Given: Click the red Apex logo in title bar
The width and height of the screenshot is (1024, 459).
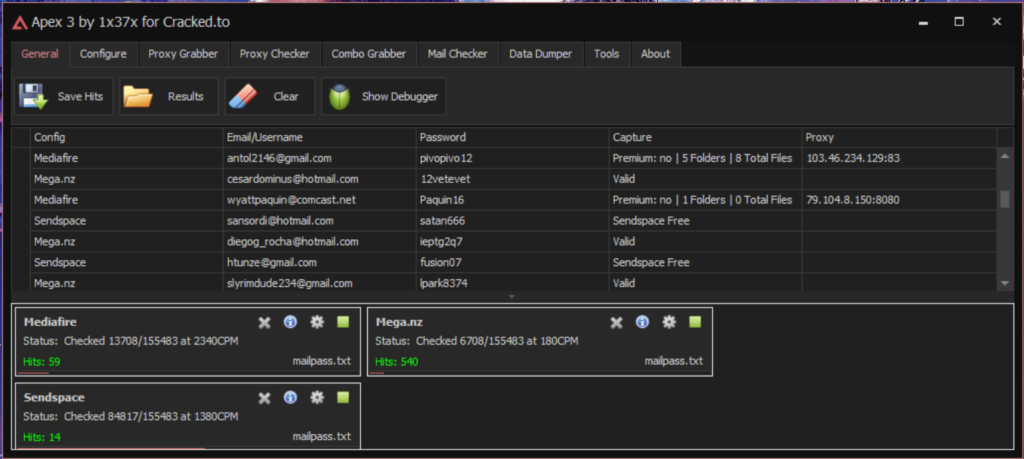Looking at the screenshot, I should click(x=20, y=23).
